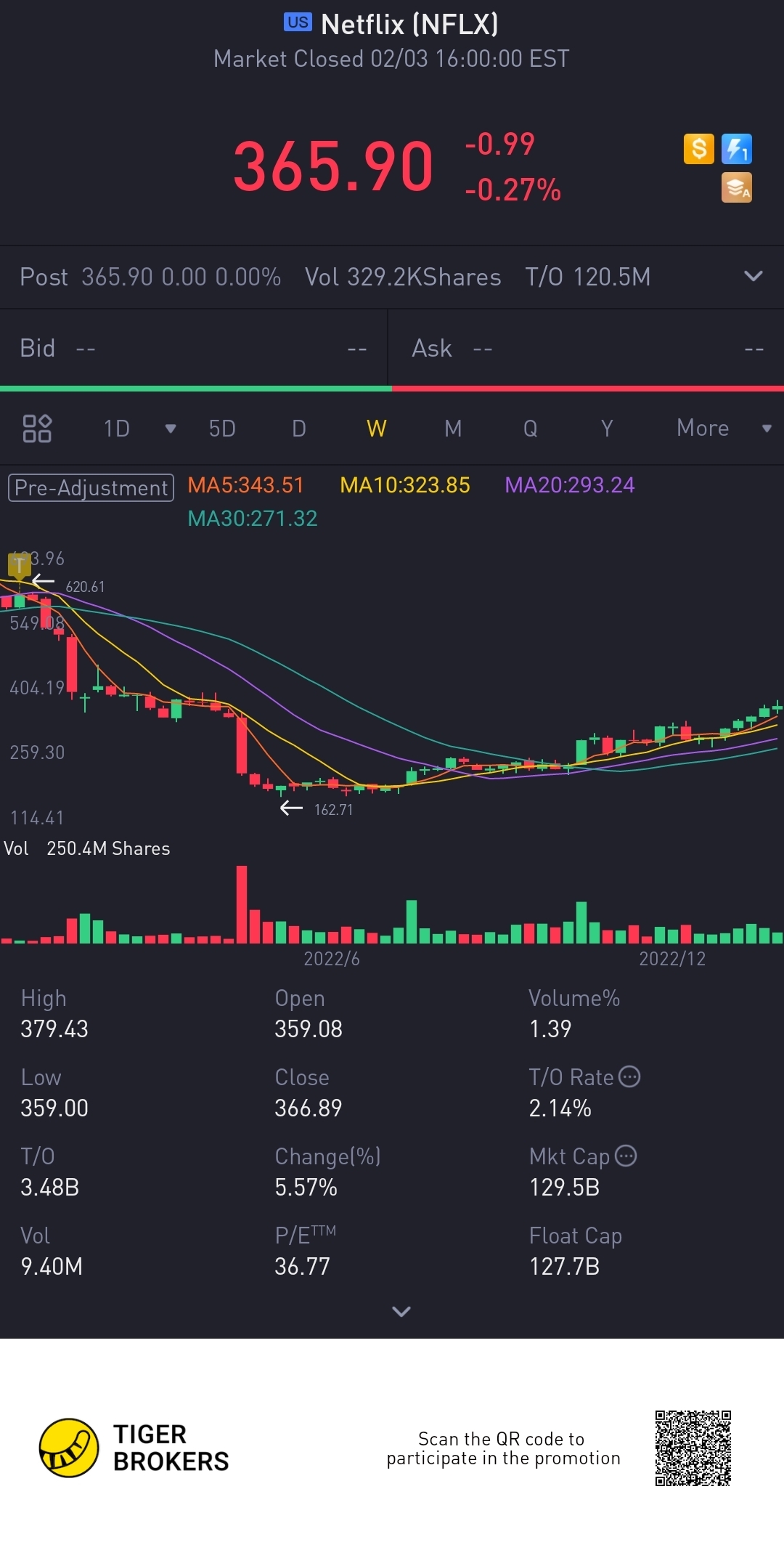The width and height of the screenshot is (784, 1558).
Task: Tap the T/O 3.48B value
Action: click(50, 1188)
